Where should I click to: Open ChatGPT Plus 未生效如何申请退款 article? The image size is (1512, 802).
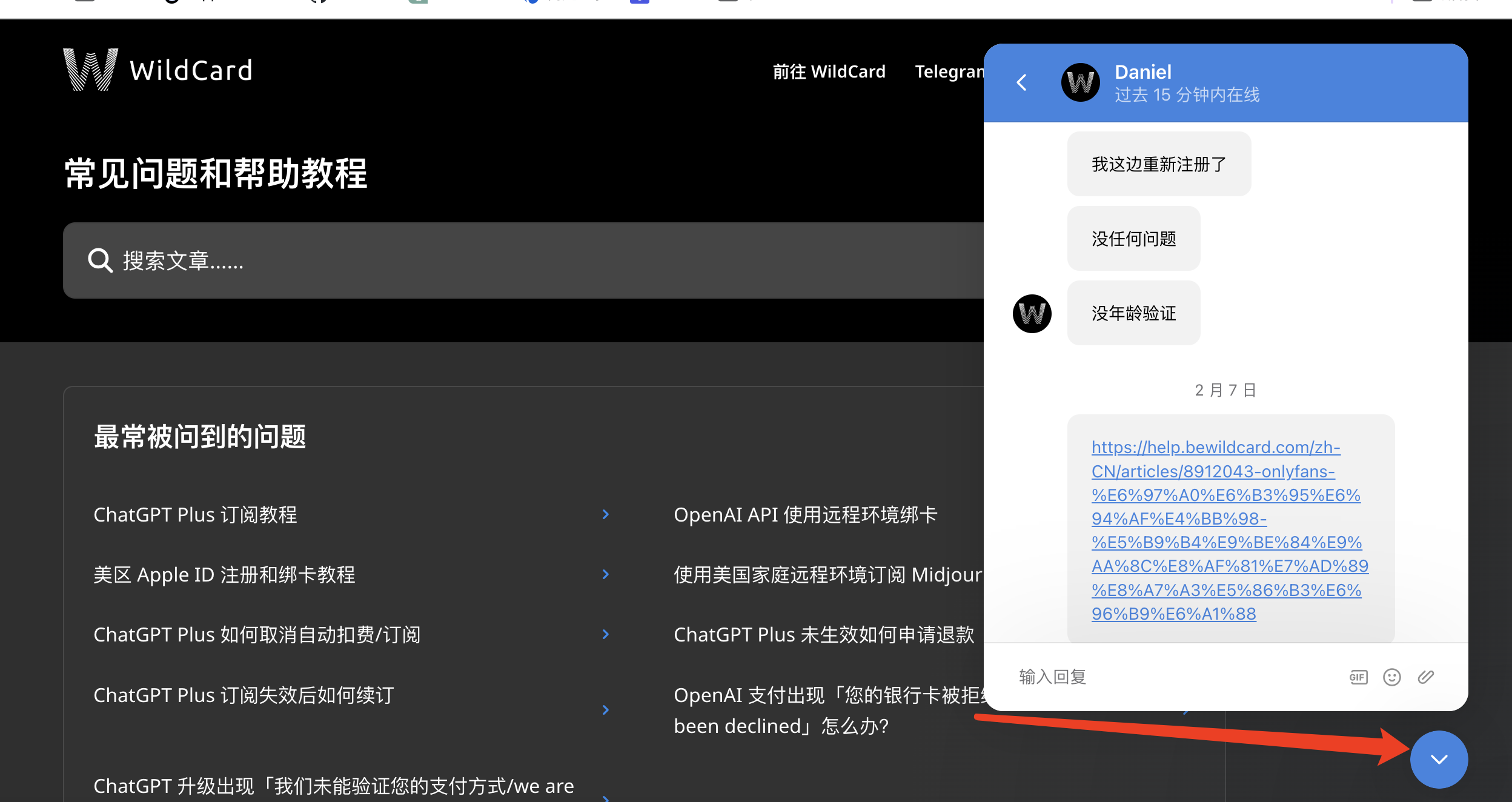coord(824,634)
